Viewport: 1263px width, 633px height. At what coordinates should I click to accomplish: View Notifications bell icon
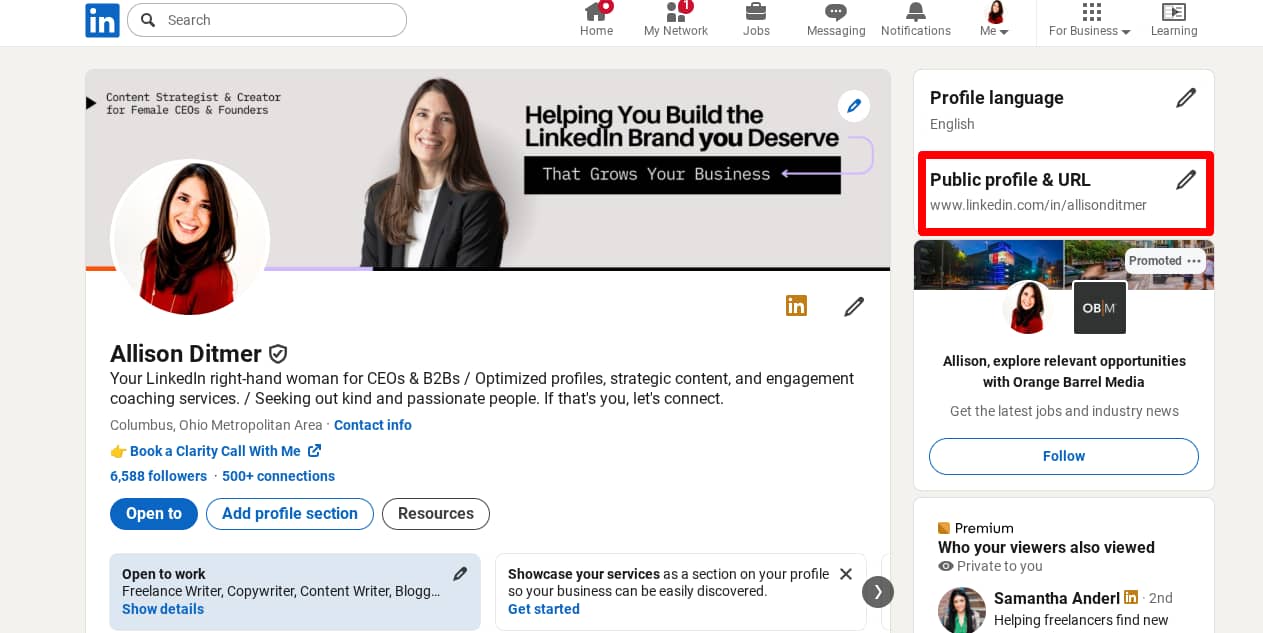(x=915, y=13)
